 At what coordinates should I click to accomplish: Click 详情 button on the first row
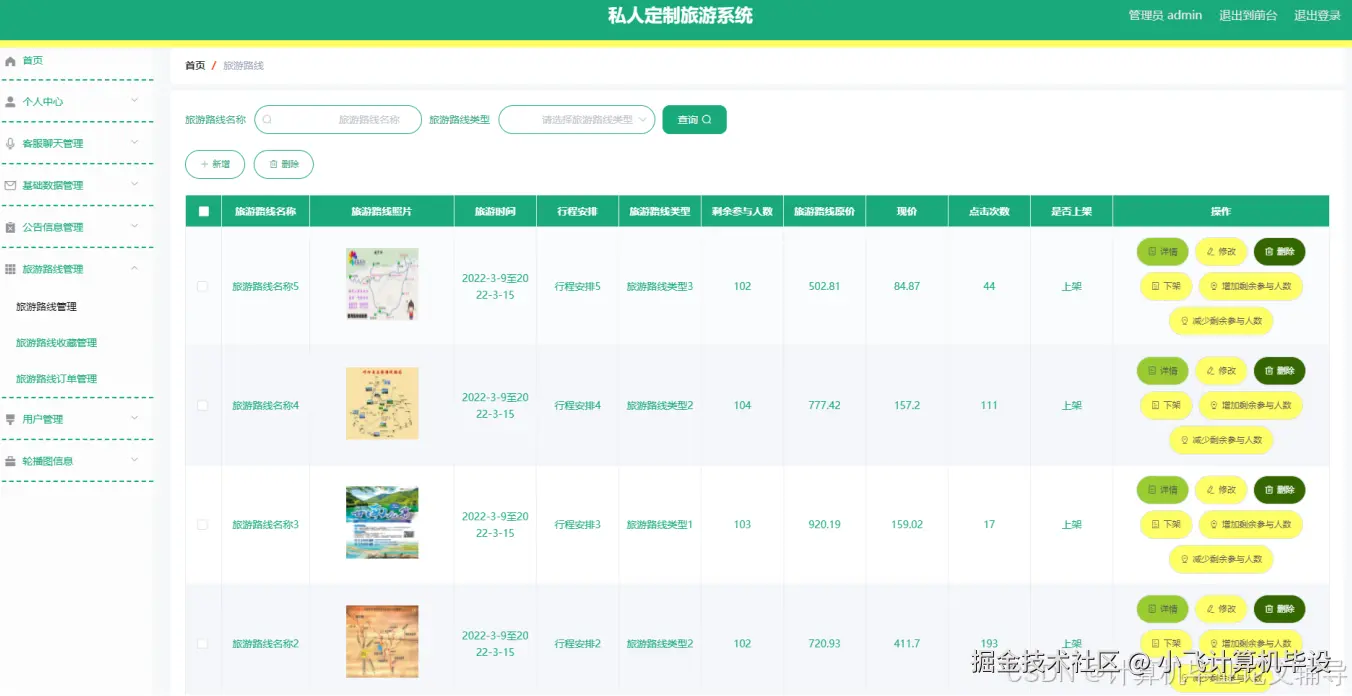tap(1161, 251)
